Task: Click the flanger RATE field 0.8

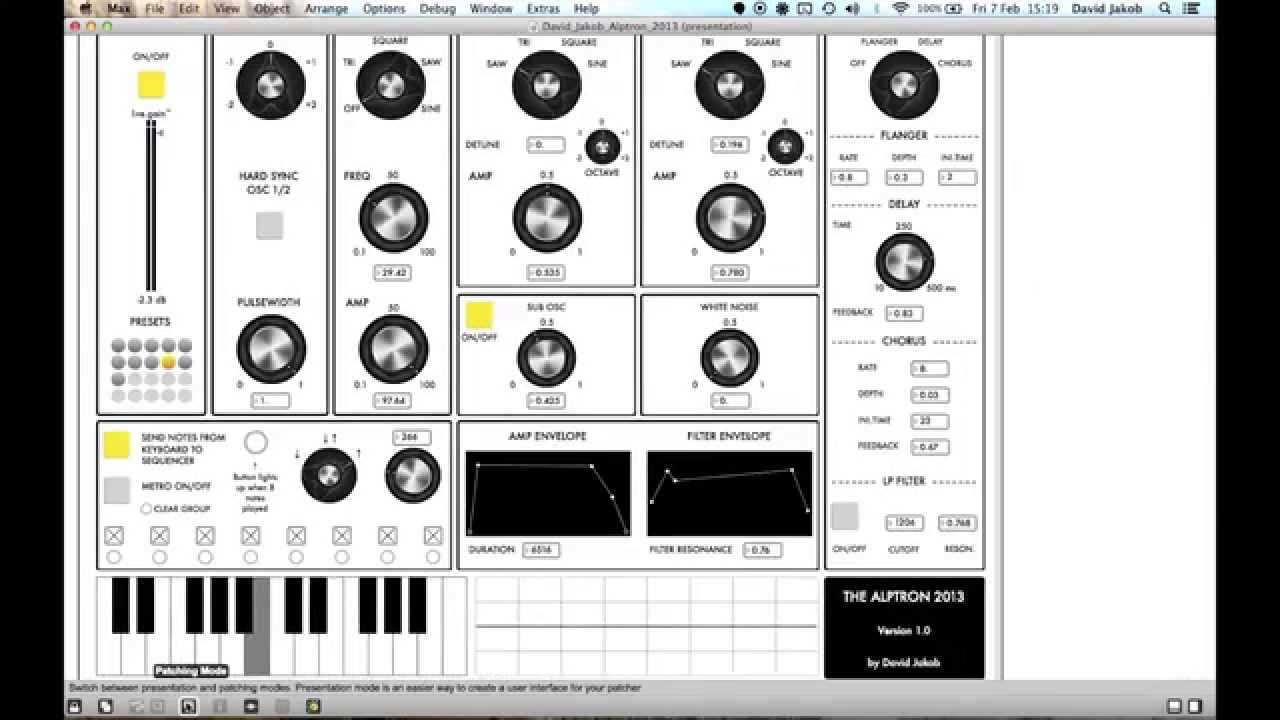Action: 849,178
